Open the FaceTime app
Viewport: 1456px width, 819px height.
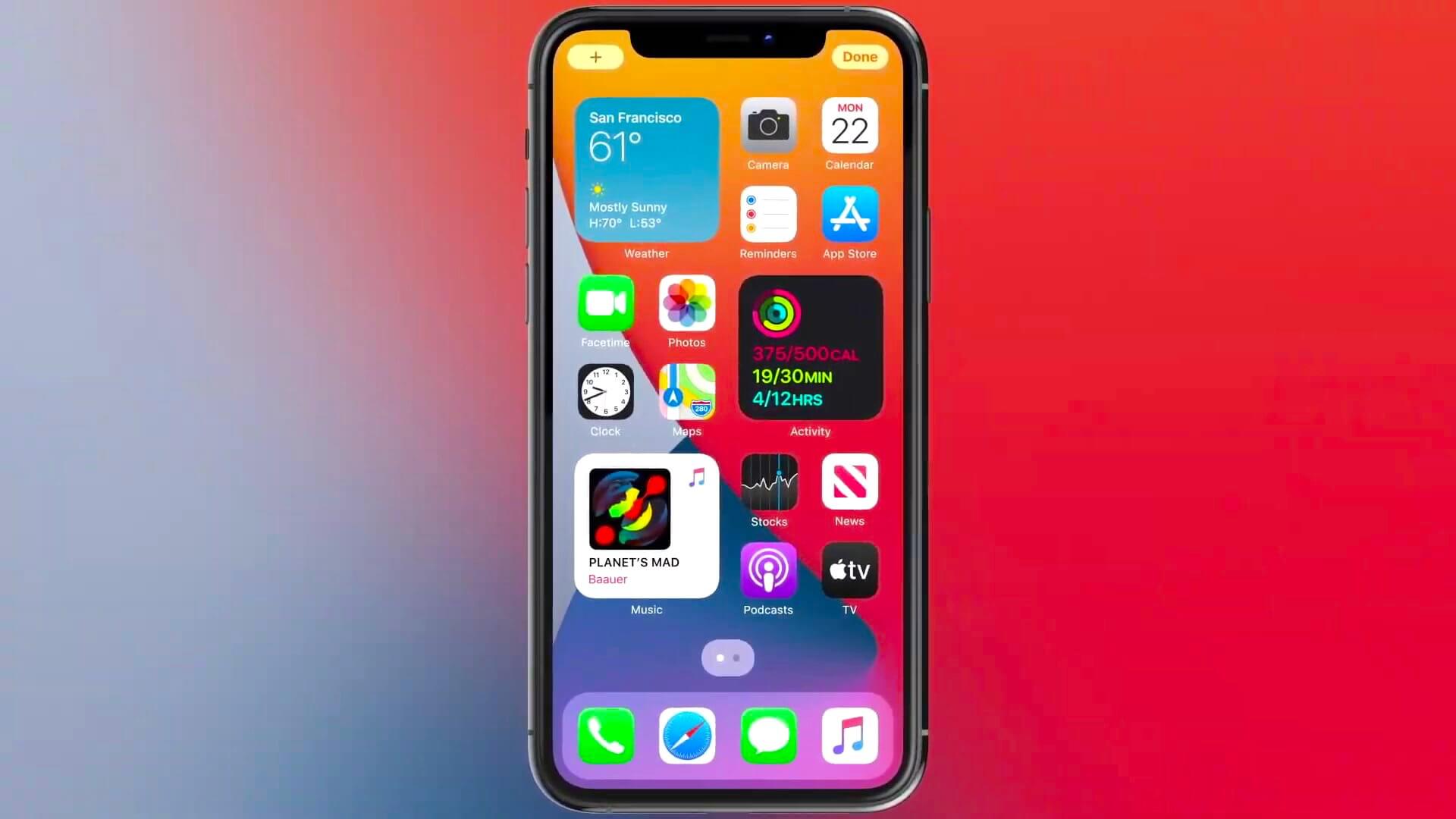(605, 303)
